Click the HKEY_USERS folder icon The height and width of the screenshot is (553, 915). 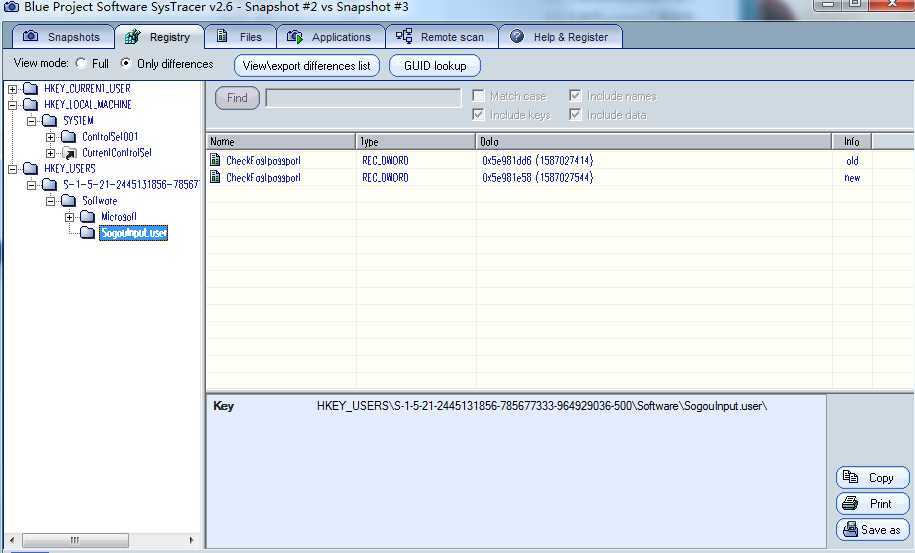(30, 169)
